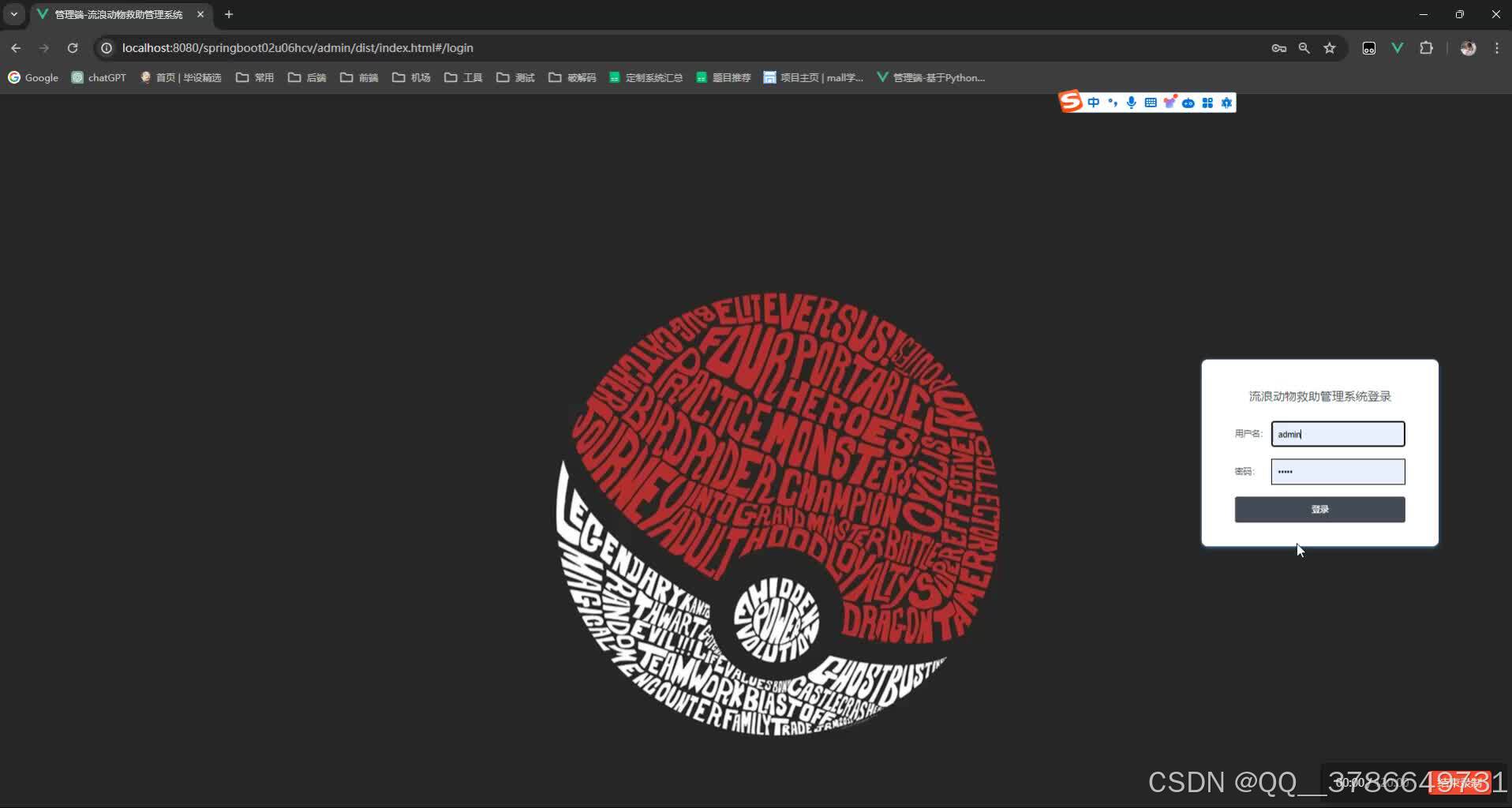
Task: Open the Google bookmark
Action: point(33,77)
